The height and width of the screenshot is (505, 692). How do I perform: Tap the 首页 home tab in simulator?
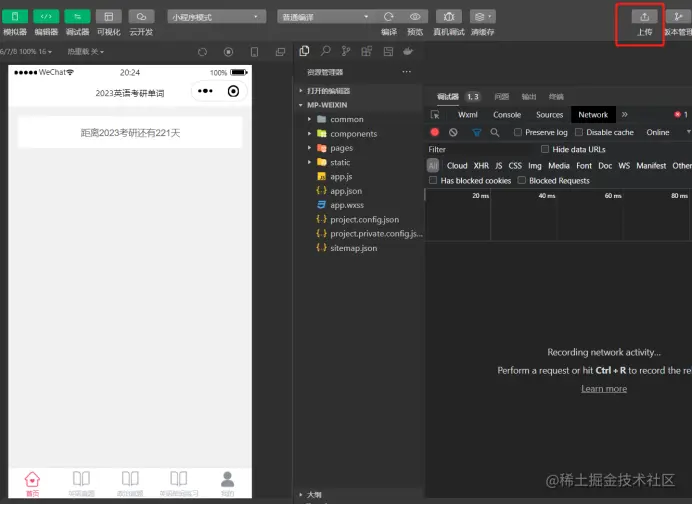(x=32, y=483)
